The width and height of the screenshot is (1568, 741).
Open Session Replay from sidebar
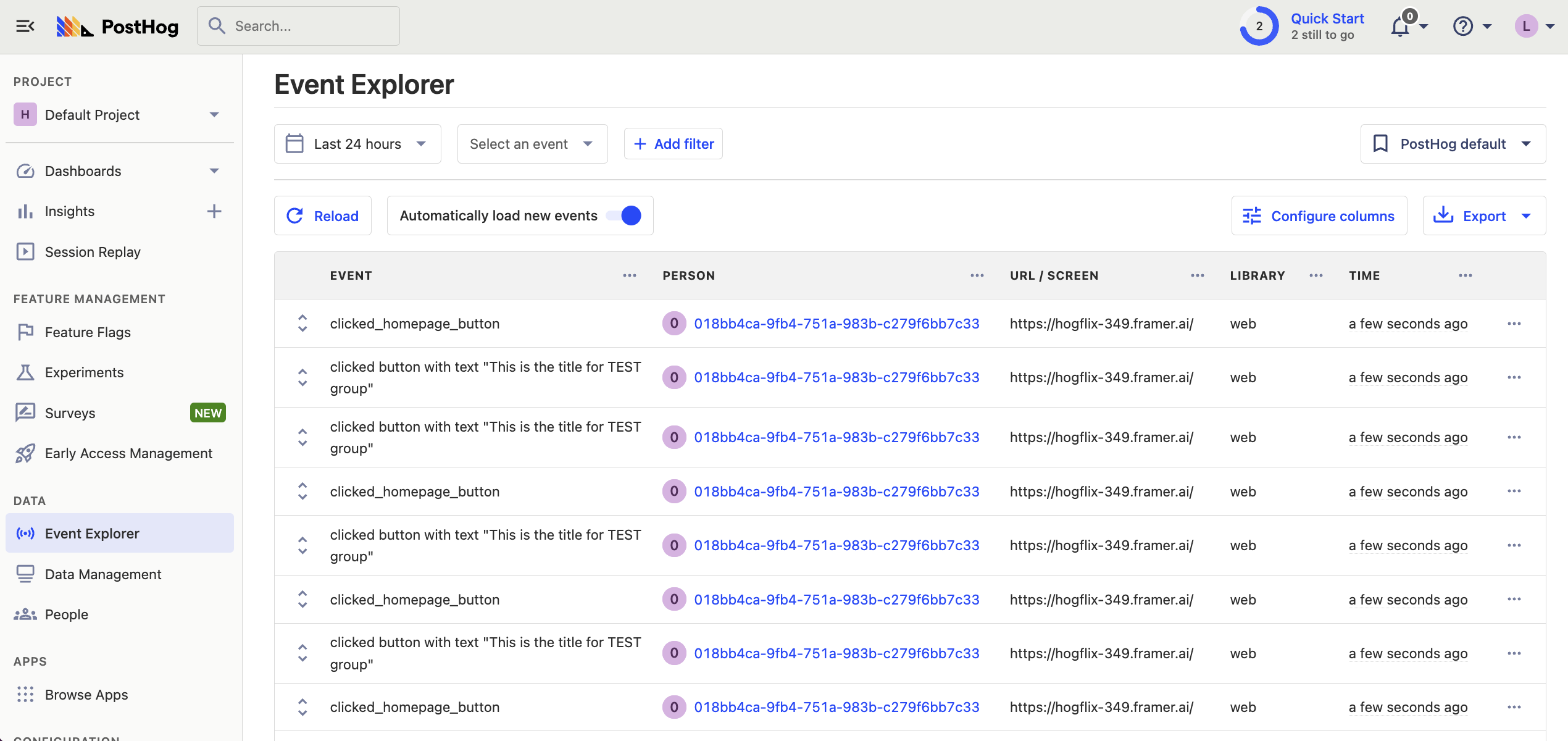click(93, 252)
